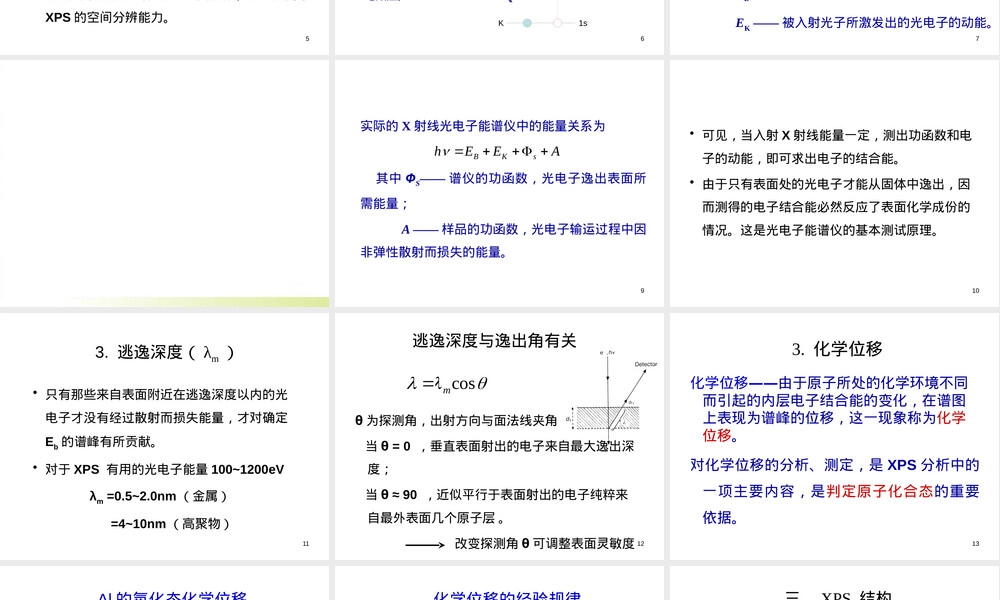The height and width of the screenshot is (600, 1000).
Task: Click the title '3. 逃逸深度（λm）'
Action: pos(165,353)
